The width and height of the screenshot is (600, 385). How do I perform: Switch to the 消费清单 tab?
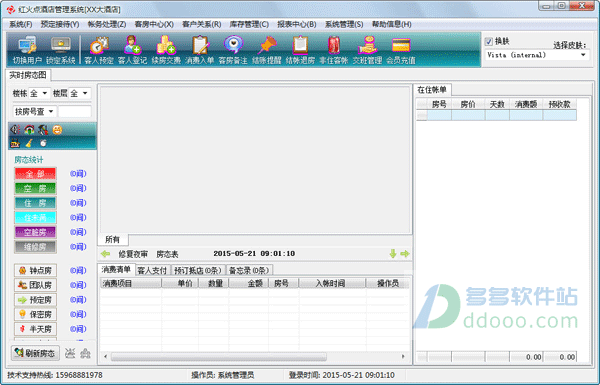[x=116, y=270]
